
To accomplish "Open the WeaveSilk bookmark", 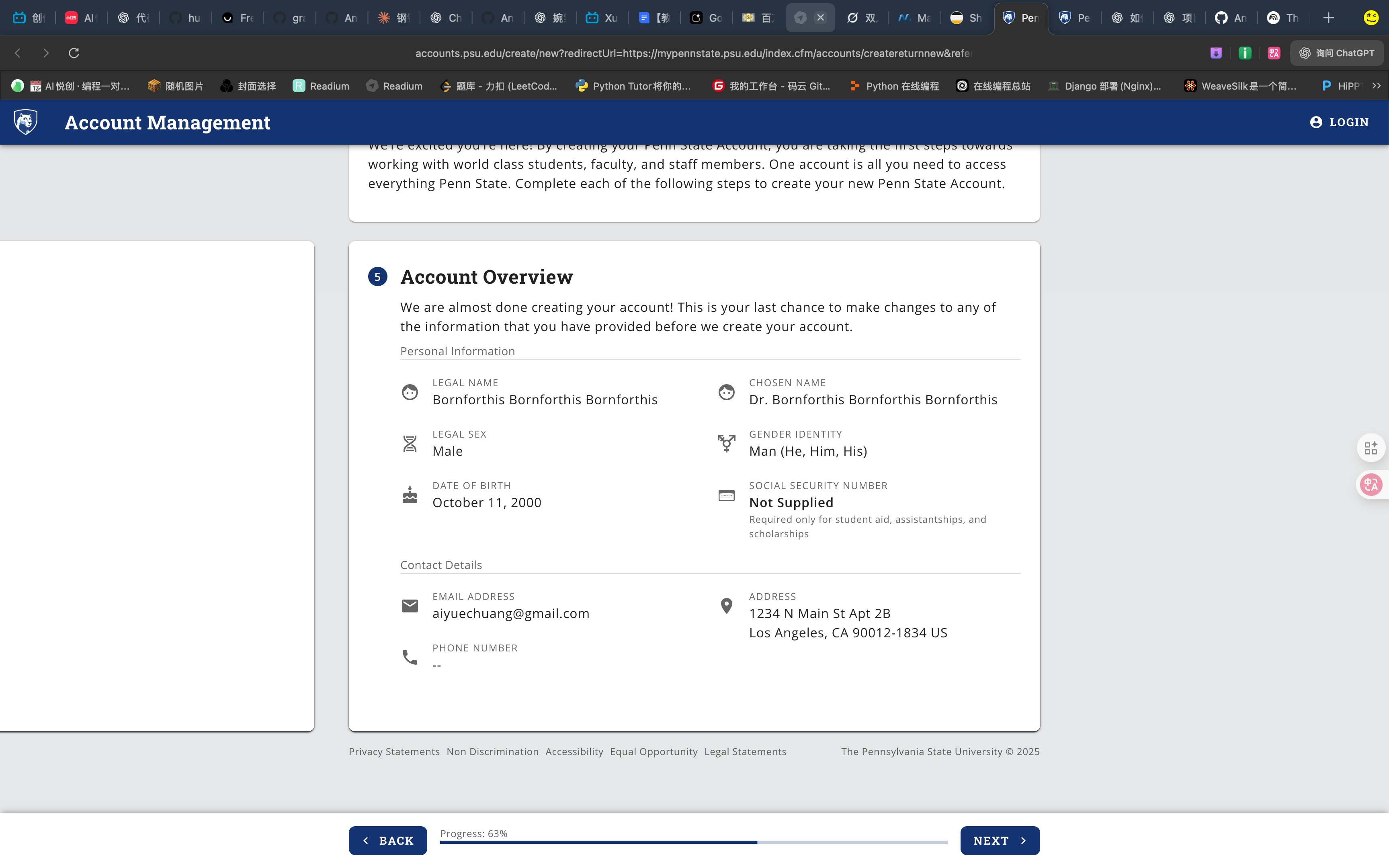I will [x=1241, y=86].
